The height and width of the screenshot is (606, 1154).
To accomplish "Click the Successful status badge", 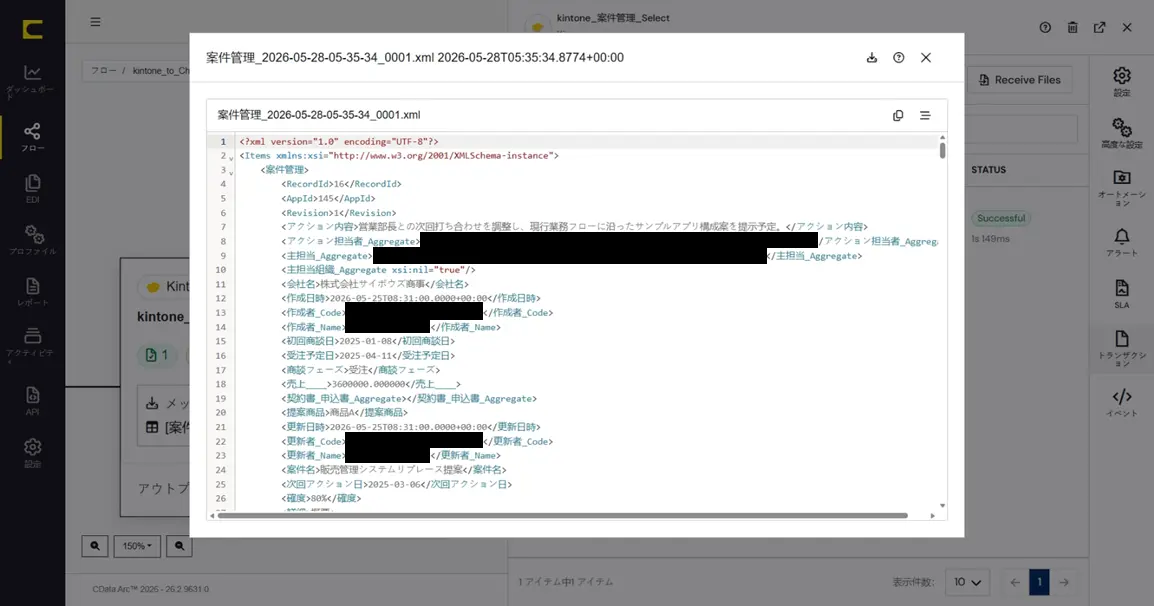I will [1001, 219].
